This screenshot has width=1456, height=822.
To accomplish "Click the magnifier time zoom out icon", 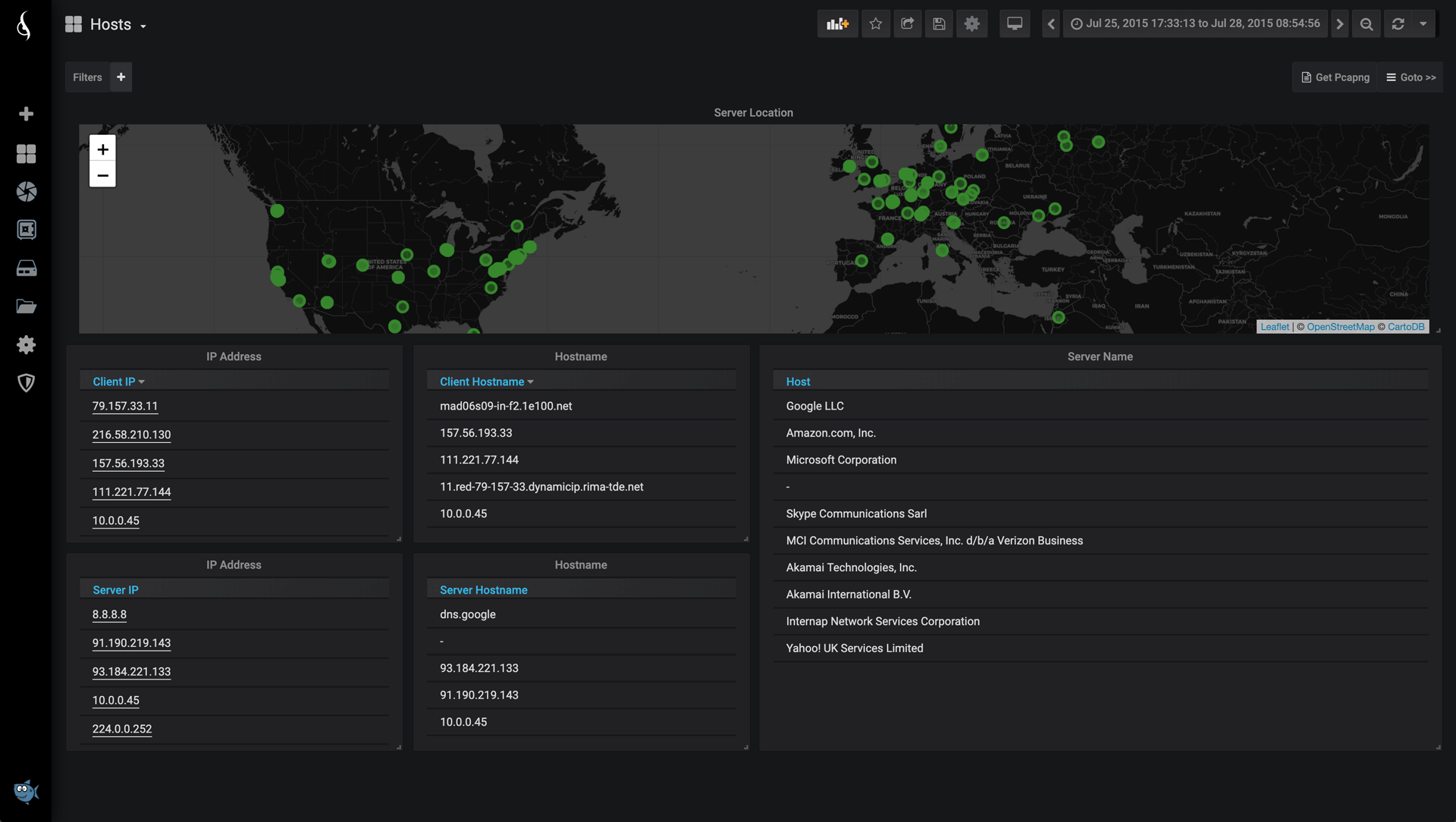I will 1367,24.
